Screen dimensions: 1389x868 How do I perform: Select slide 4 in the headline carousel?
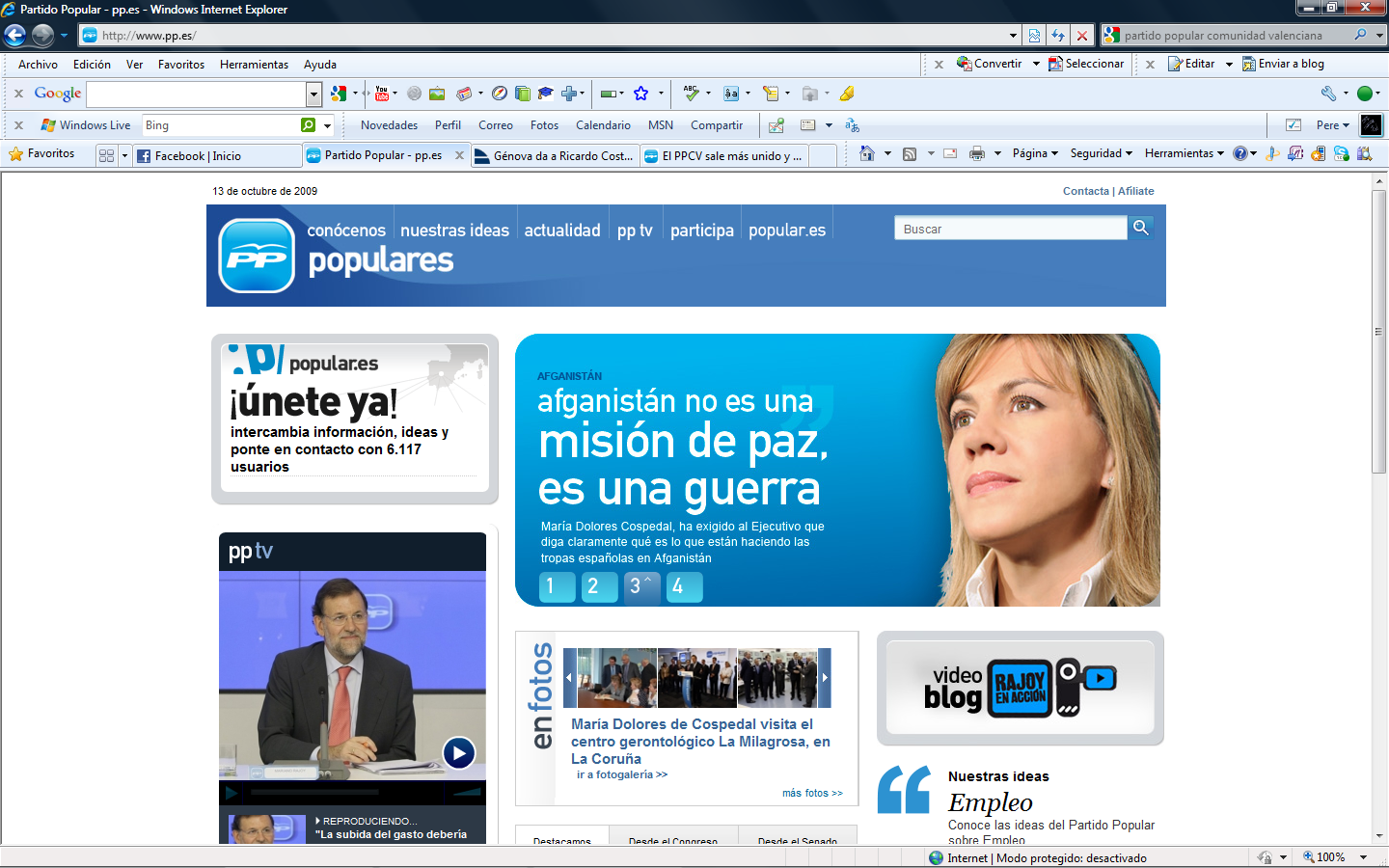pos(684,586)
